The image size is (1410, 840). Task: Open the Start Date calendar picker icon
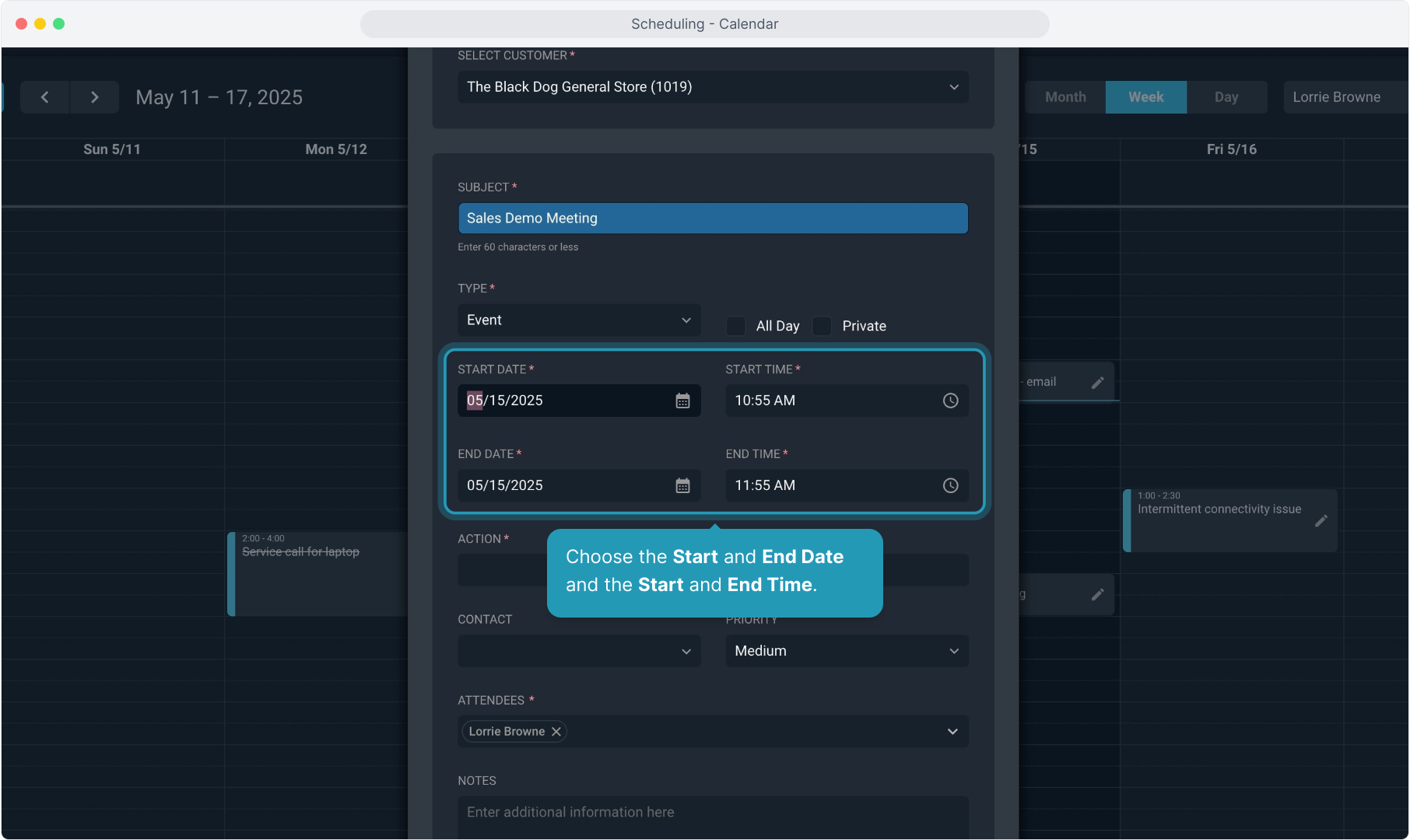pos(682,401)
